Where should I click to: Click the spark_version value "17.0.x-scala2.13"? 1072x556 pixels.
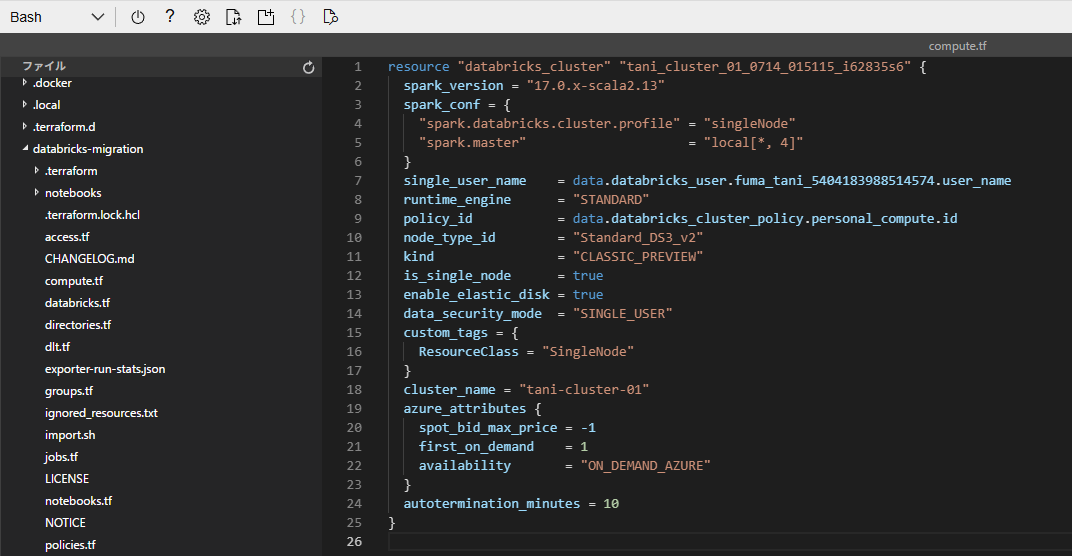595,85
